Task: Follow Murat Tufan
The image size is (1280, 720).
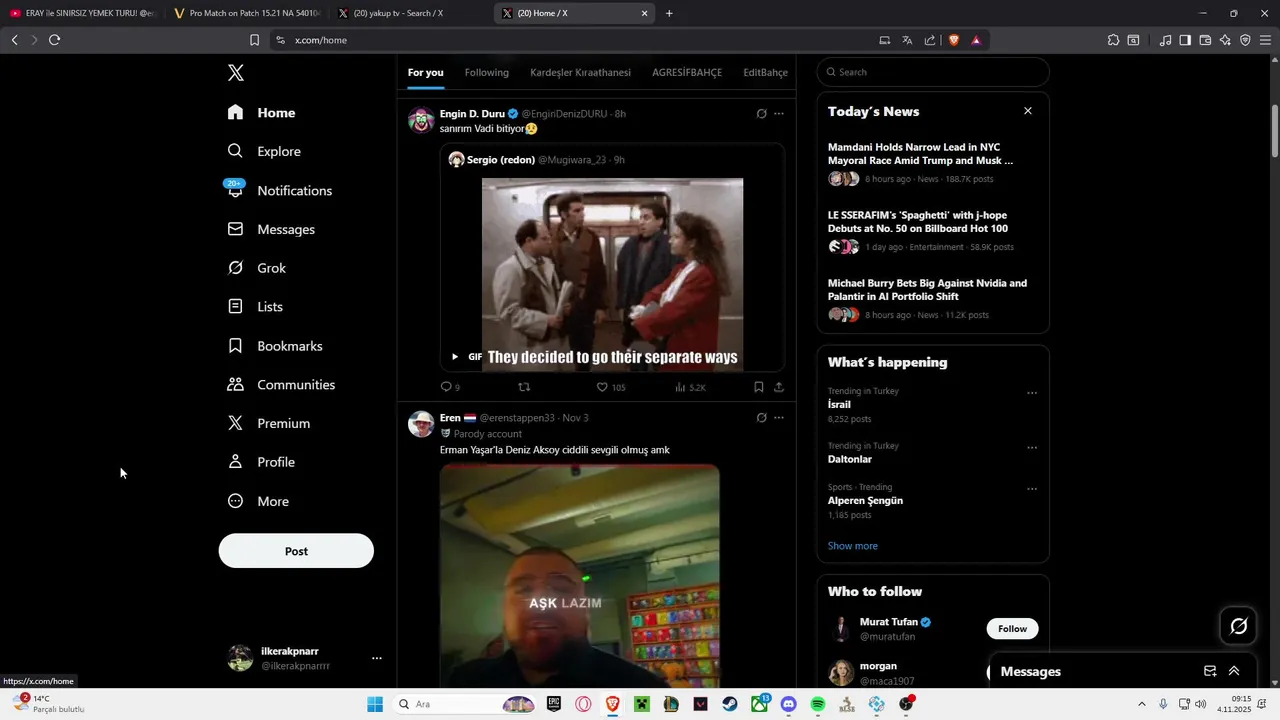Action: [x=1012, y=629]
